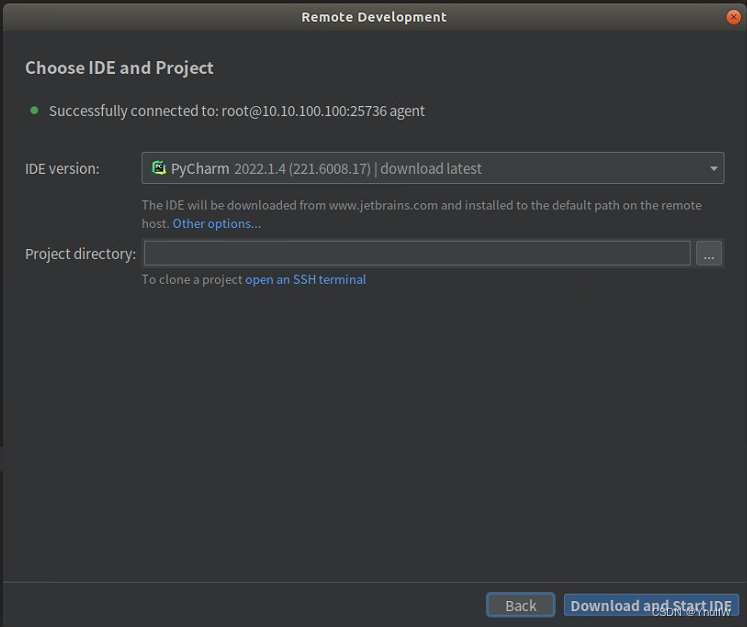The width and height of the screenshot is (747, 627).
Task: Click the green connection status indicator
Action: 34,111
